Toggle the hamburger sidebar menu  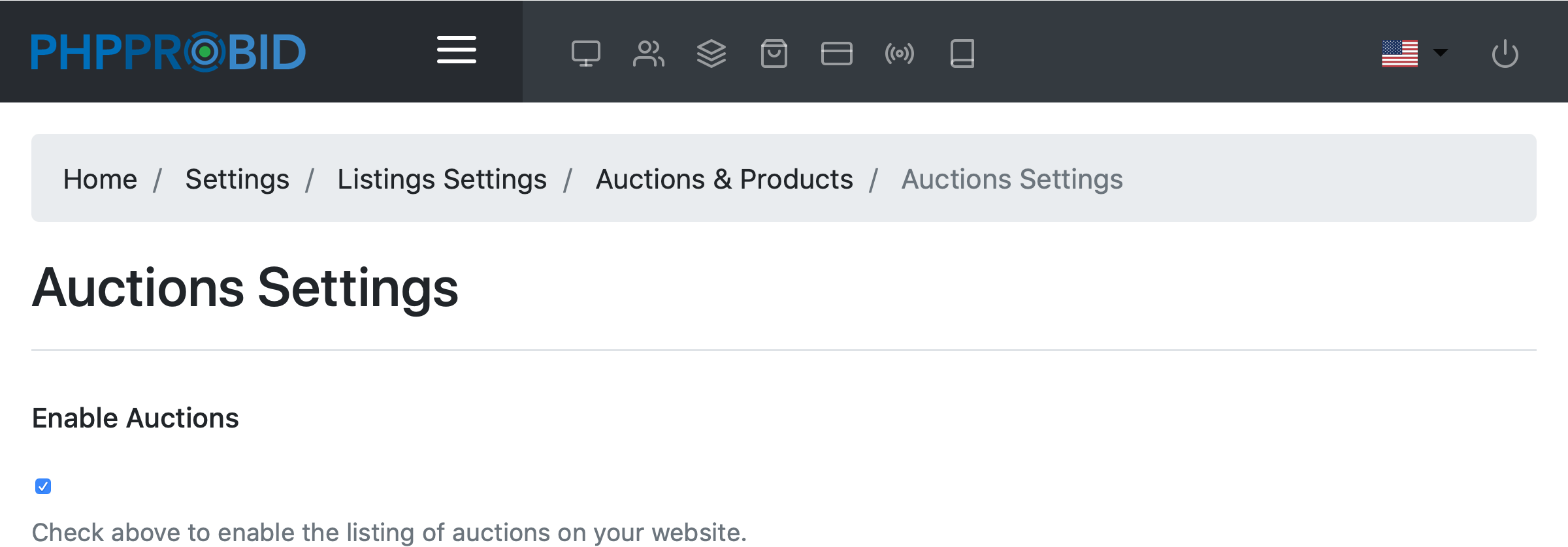pyautogui.click(x=457, y=50)
